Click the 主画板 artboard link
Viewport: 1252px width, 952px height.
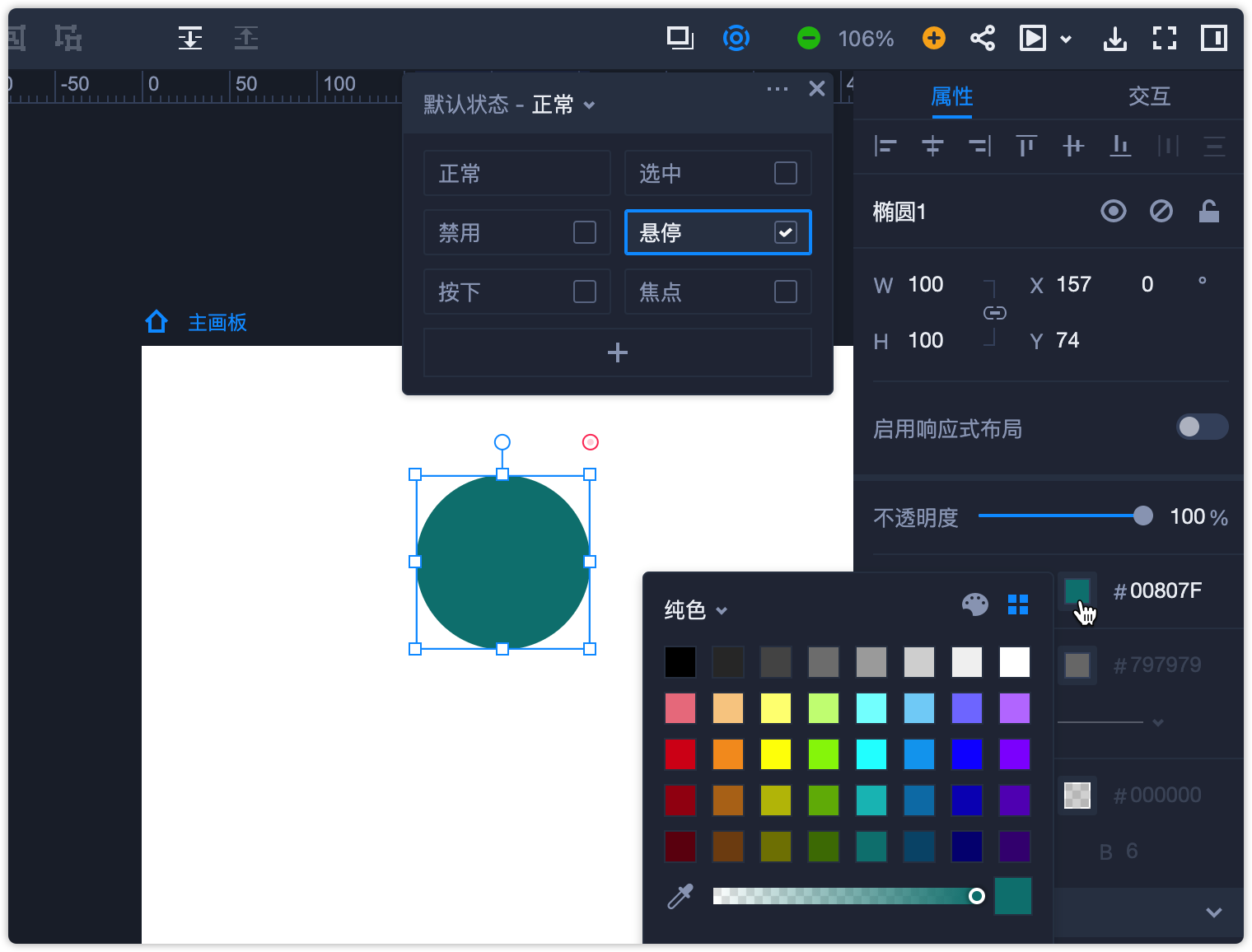(217, 323)
